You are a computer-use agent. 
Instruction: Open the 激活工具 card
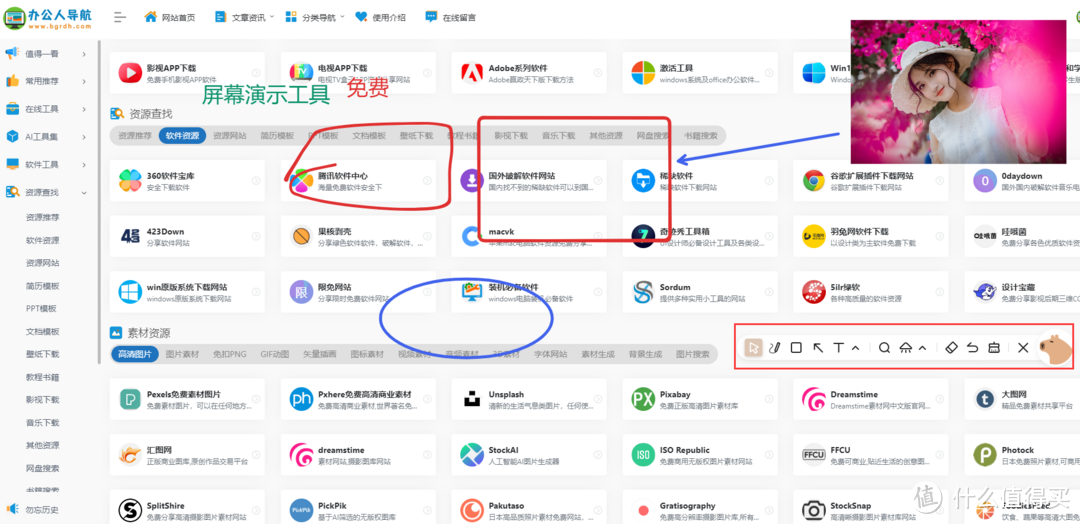click(700, 73)
